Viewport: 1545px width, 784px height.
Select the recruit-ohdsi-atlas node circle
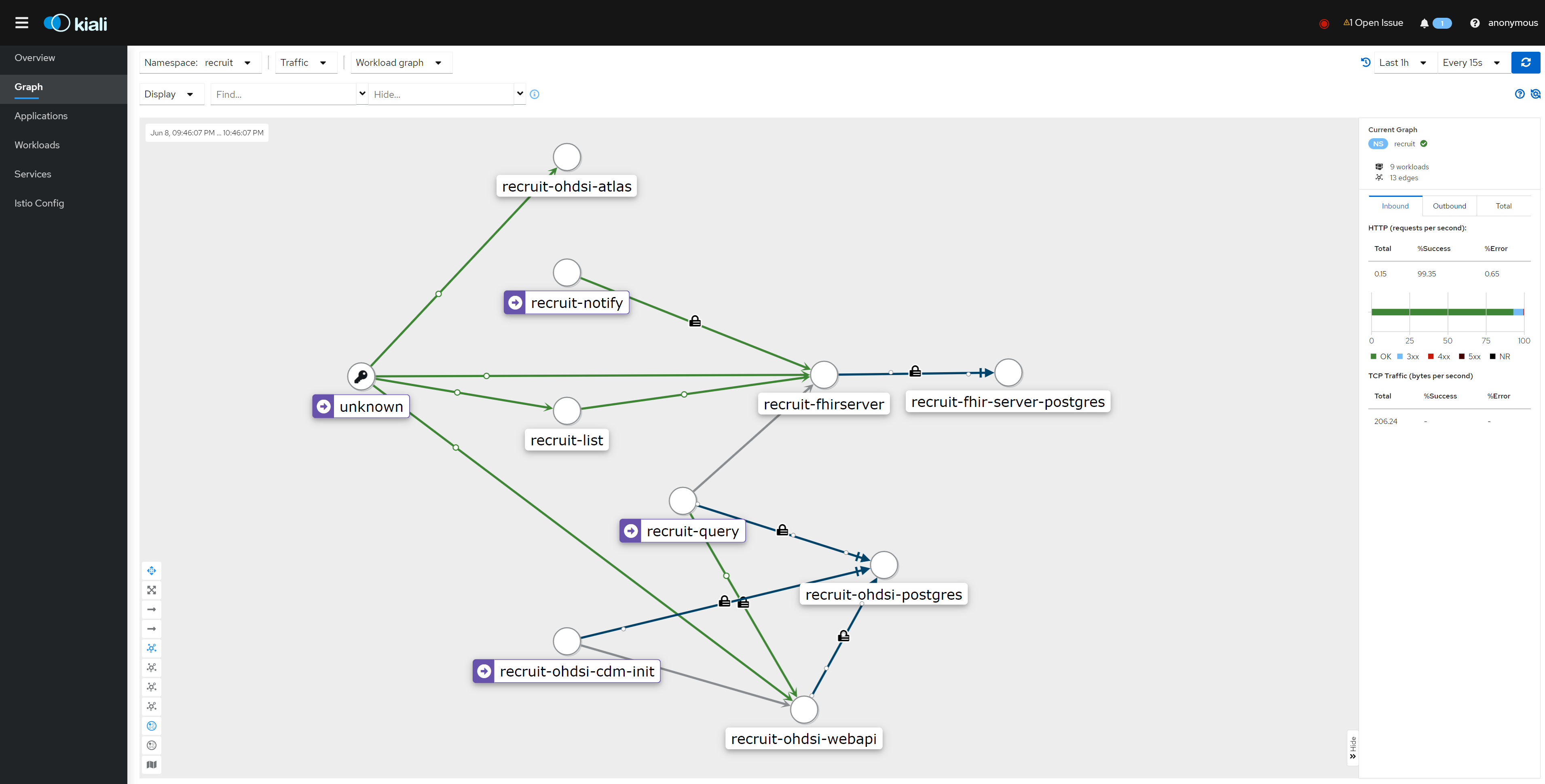pos(567,157)
